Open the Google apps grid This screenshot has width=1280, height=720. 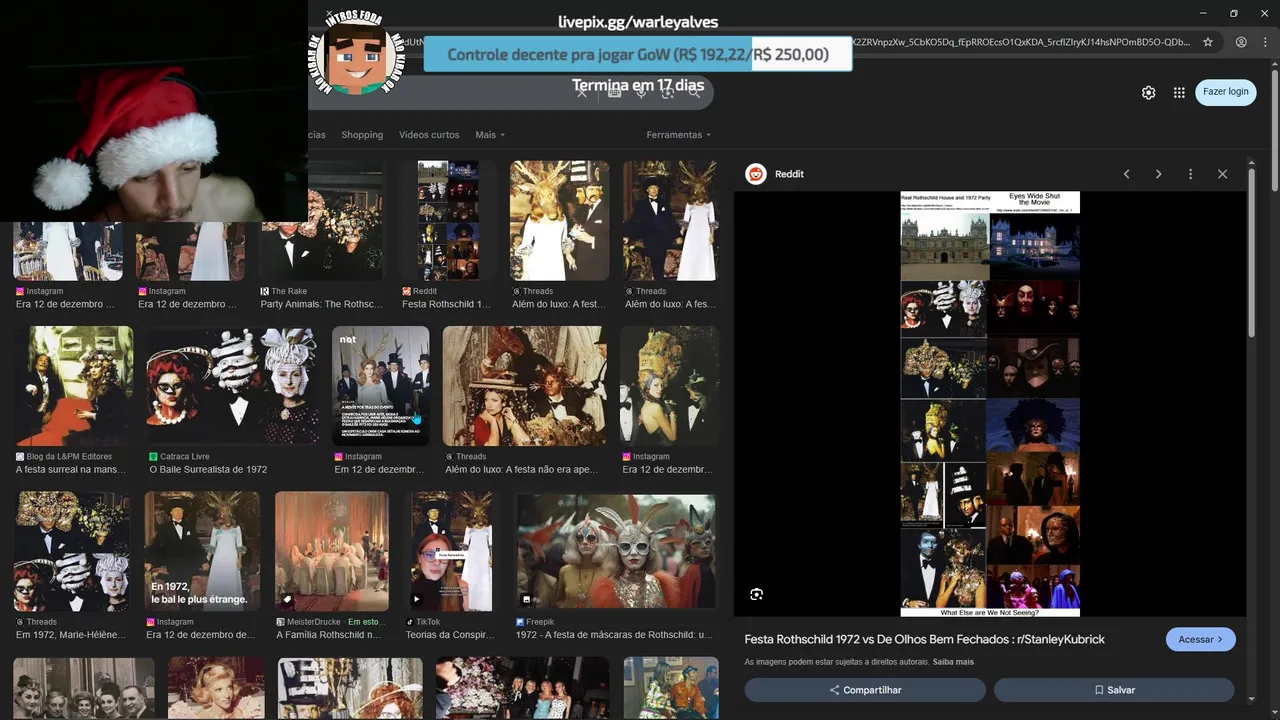click(x=1179, y=92)
